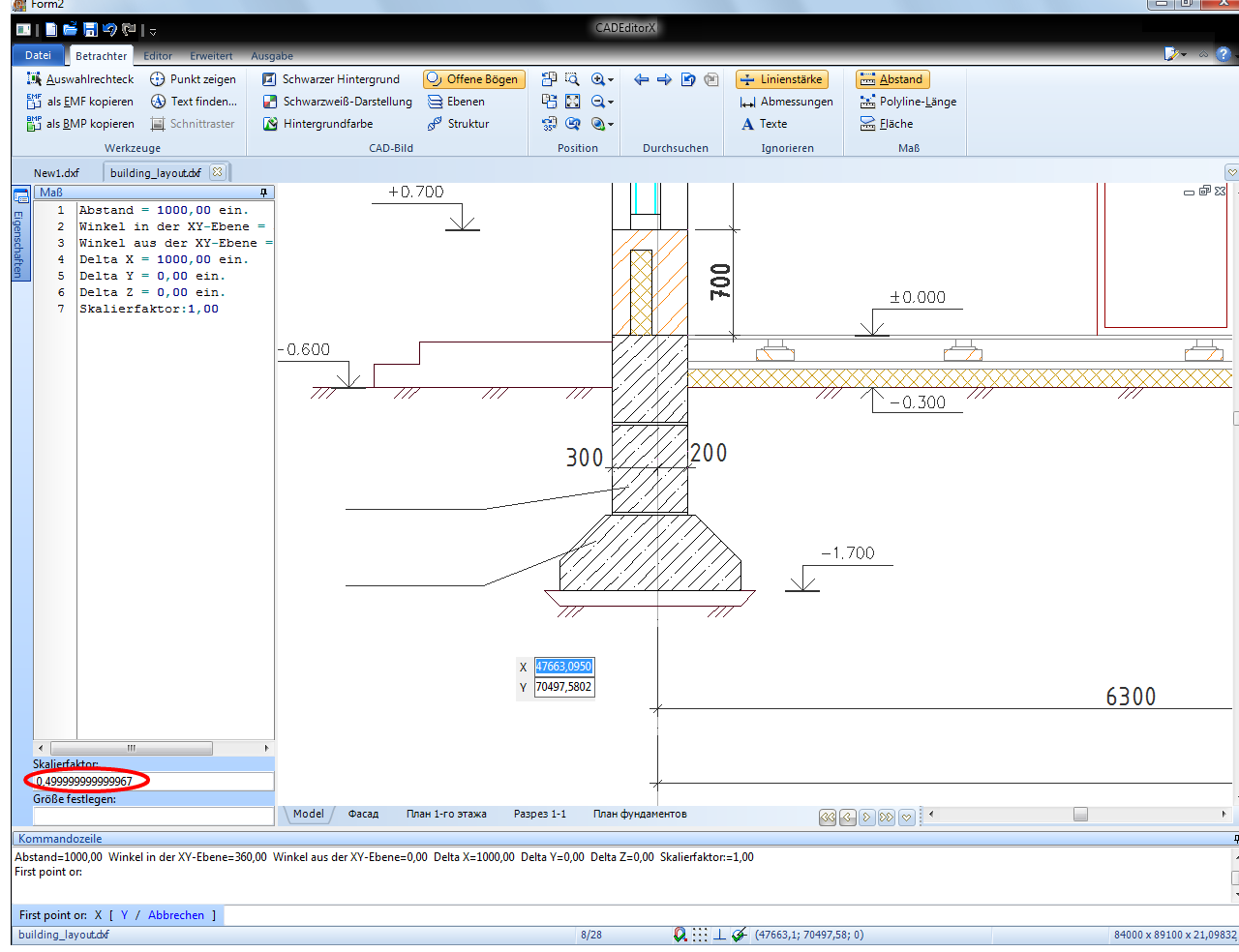Screen dimensions: 1239x952
Task: Click the Fläche area measurement tool
Action: click(x=886, y=124)
